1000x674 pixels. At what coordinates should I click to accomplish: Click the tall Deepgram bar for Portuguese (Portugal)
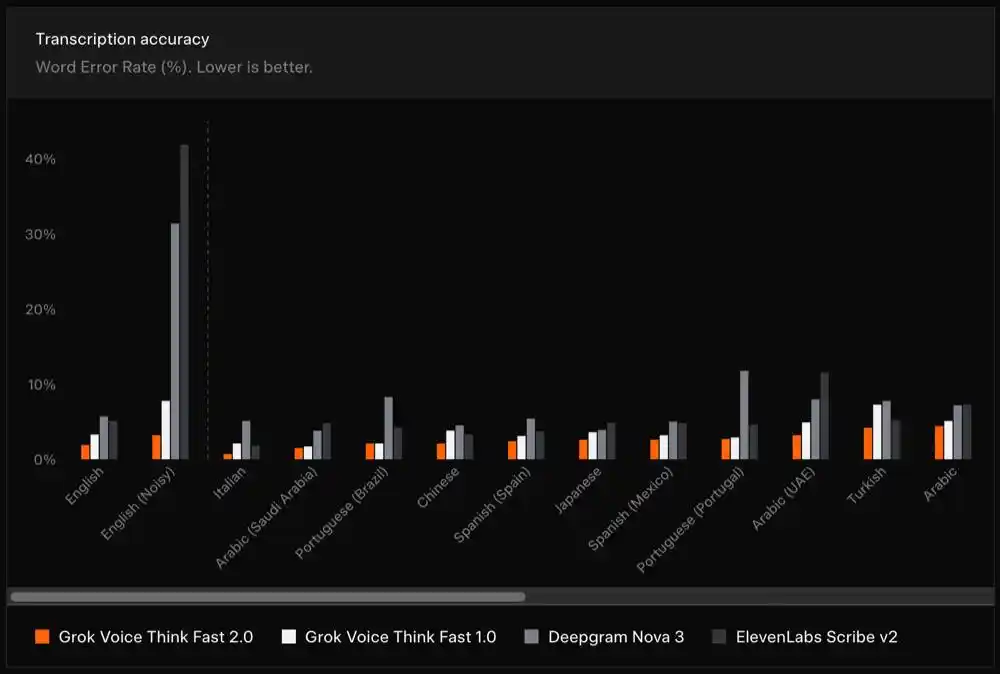point(744,415)
